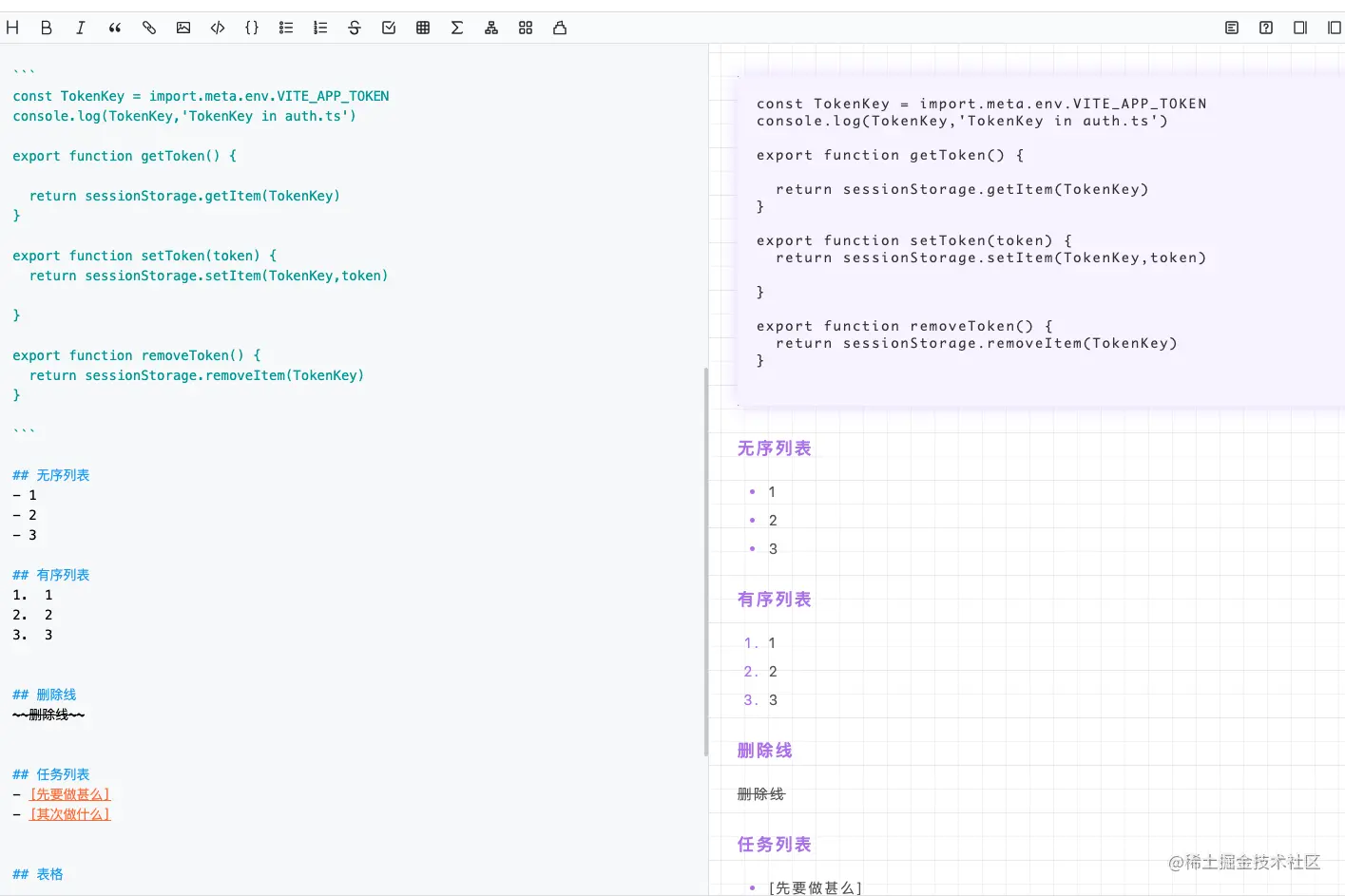The image size is (1345, 896).
Task: Click the struck-through 删除线 text in preview
Action: click(x=761, y=794)
